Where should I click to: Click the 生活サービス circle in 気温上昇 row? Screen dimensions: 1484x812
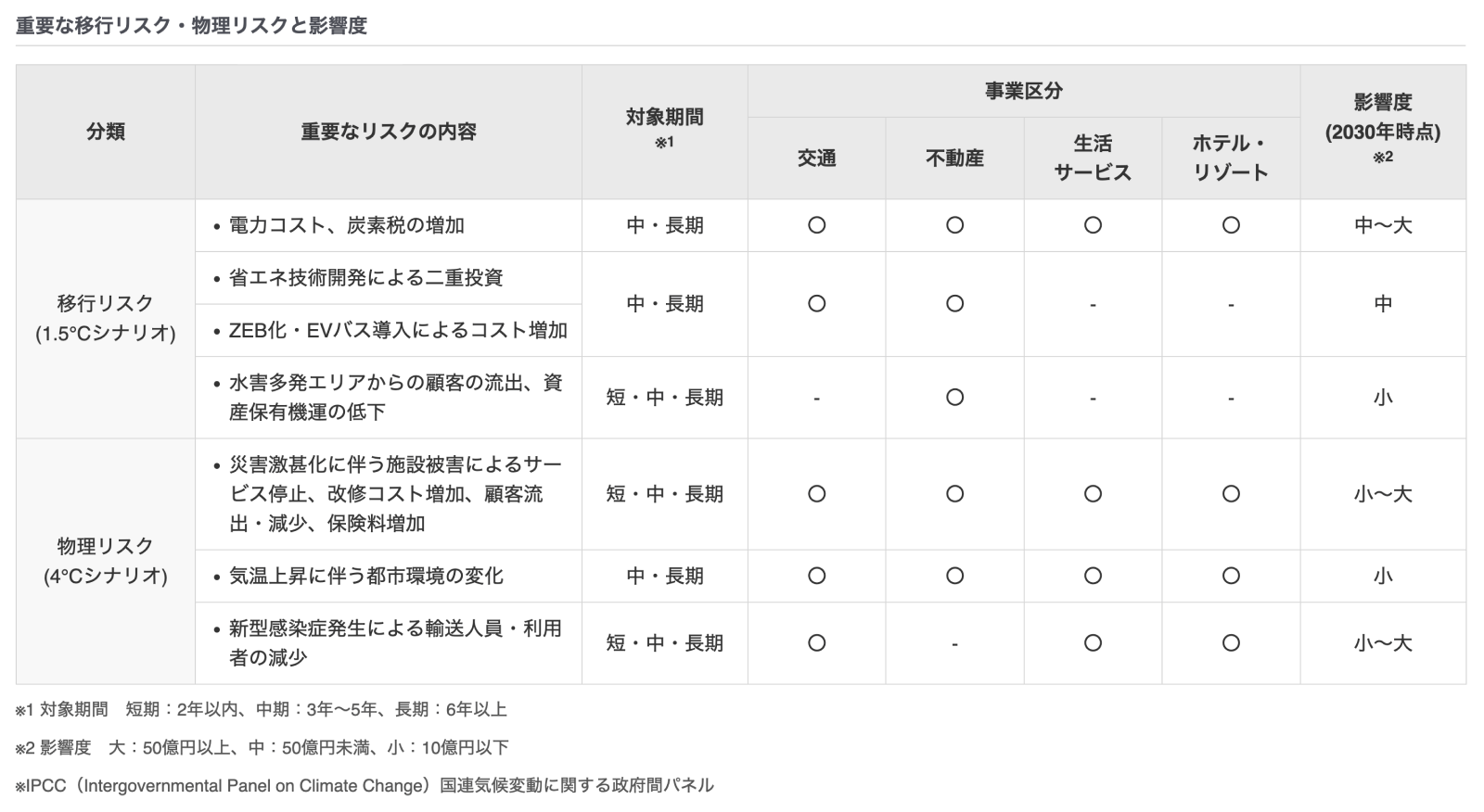[1093, 576]
